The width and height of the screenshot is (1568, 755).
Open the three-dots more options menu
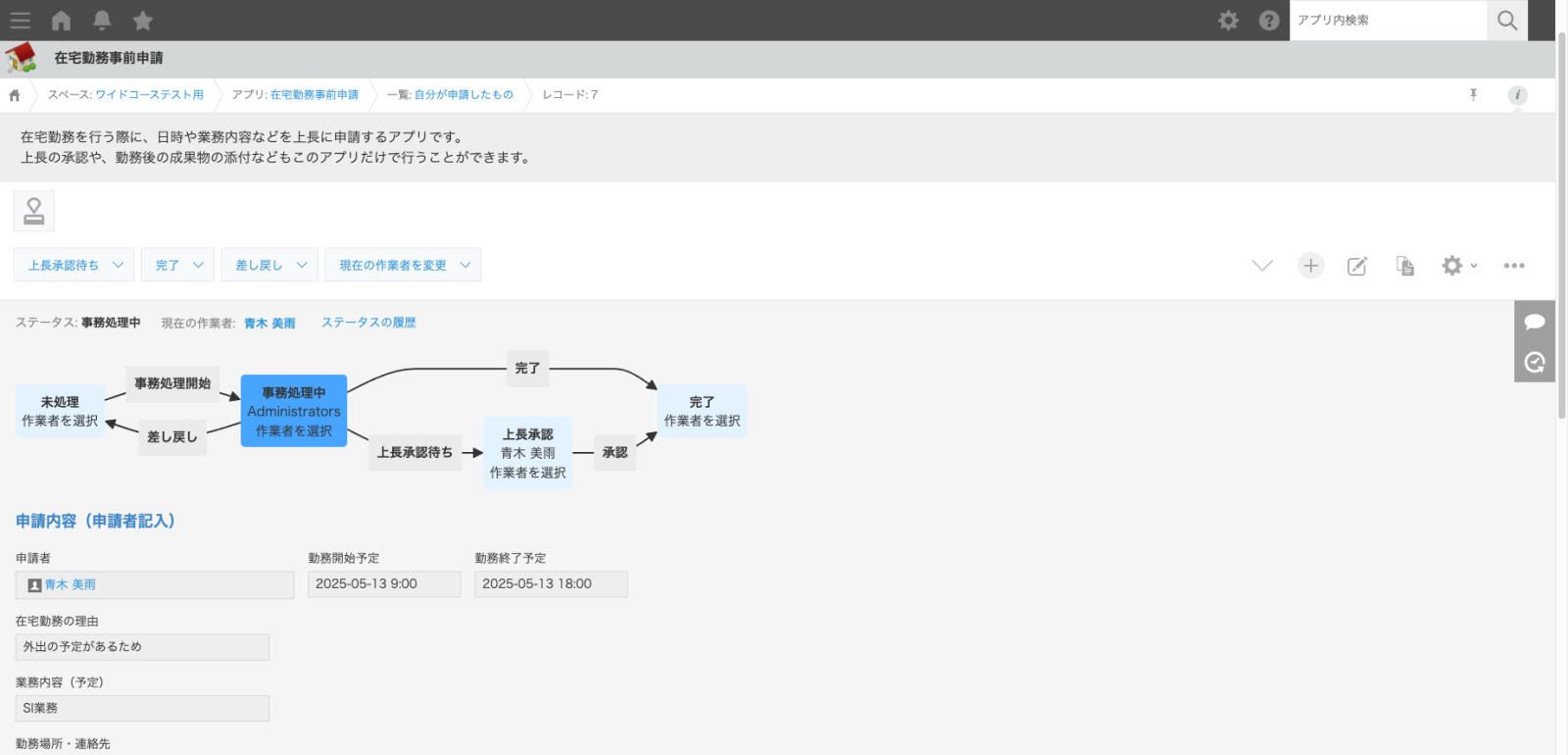coord(1514,266)
